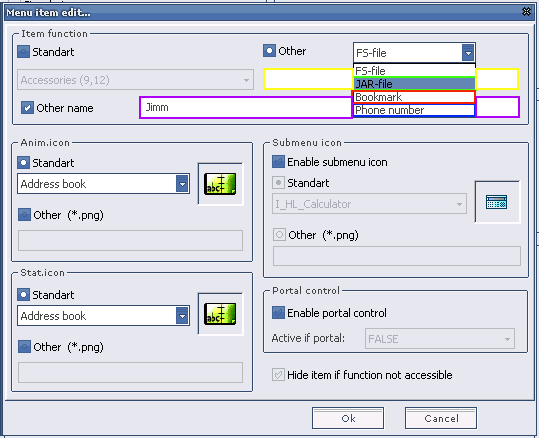Toggle Enable submenu icon checkbox

[x=278, y=162]
